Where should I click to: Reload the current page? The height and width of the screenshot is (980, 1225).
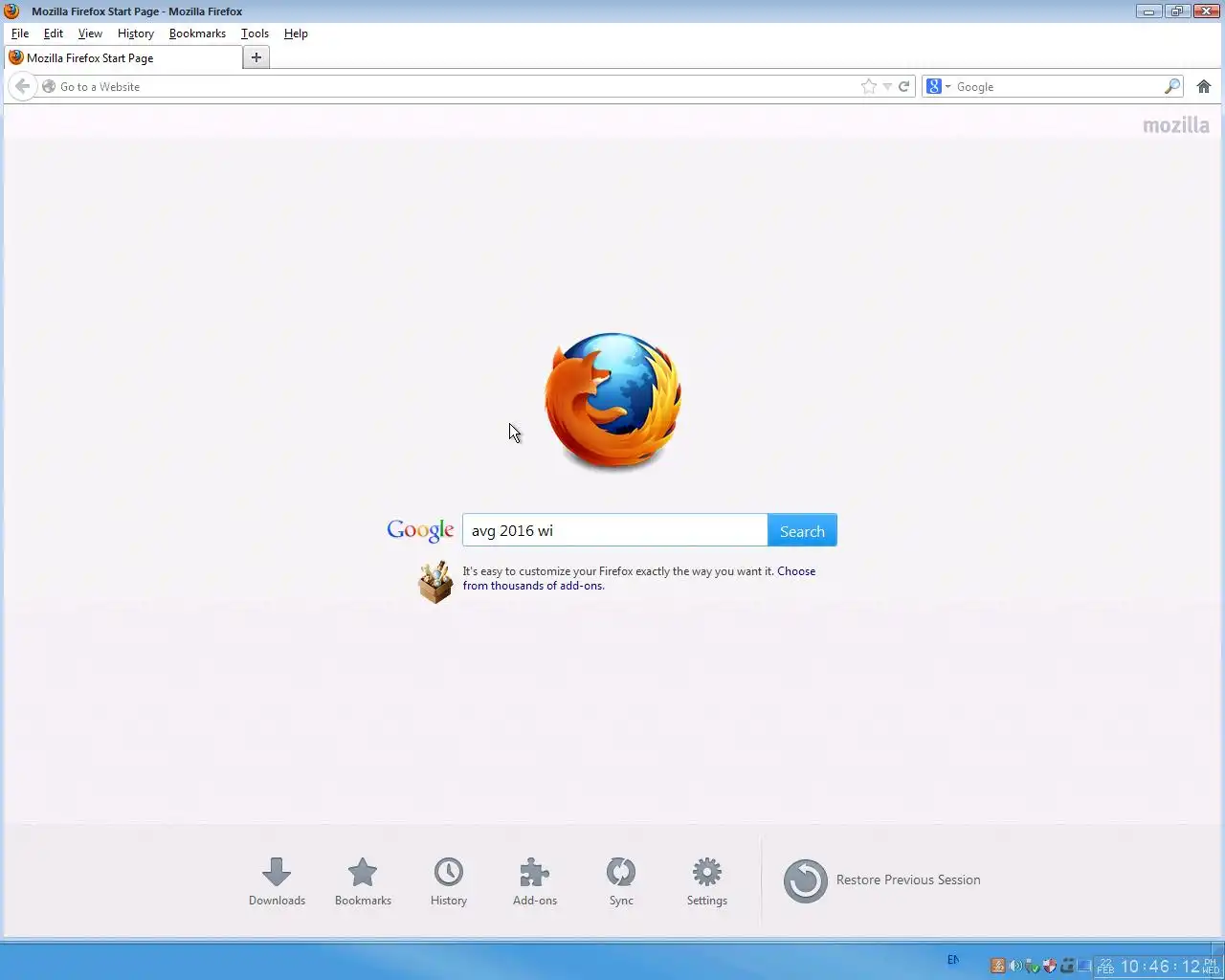903,86
